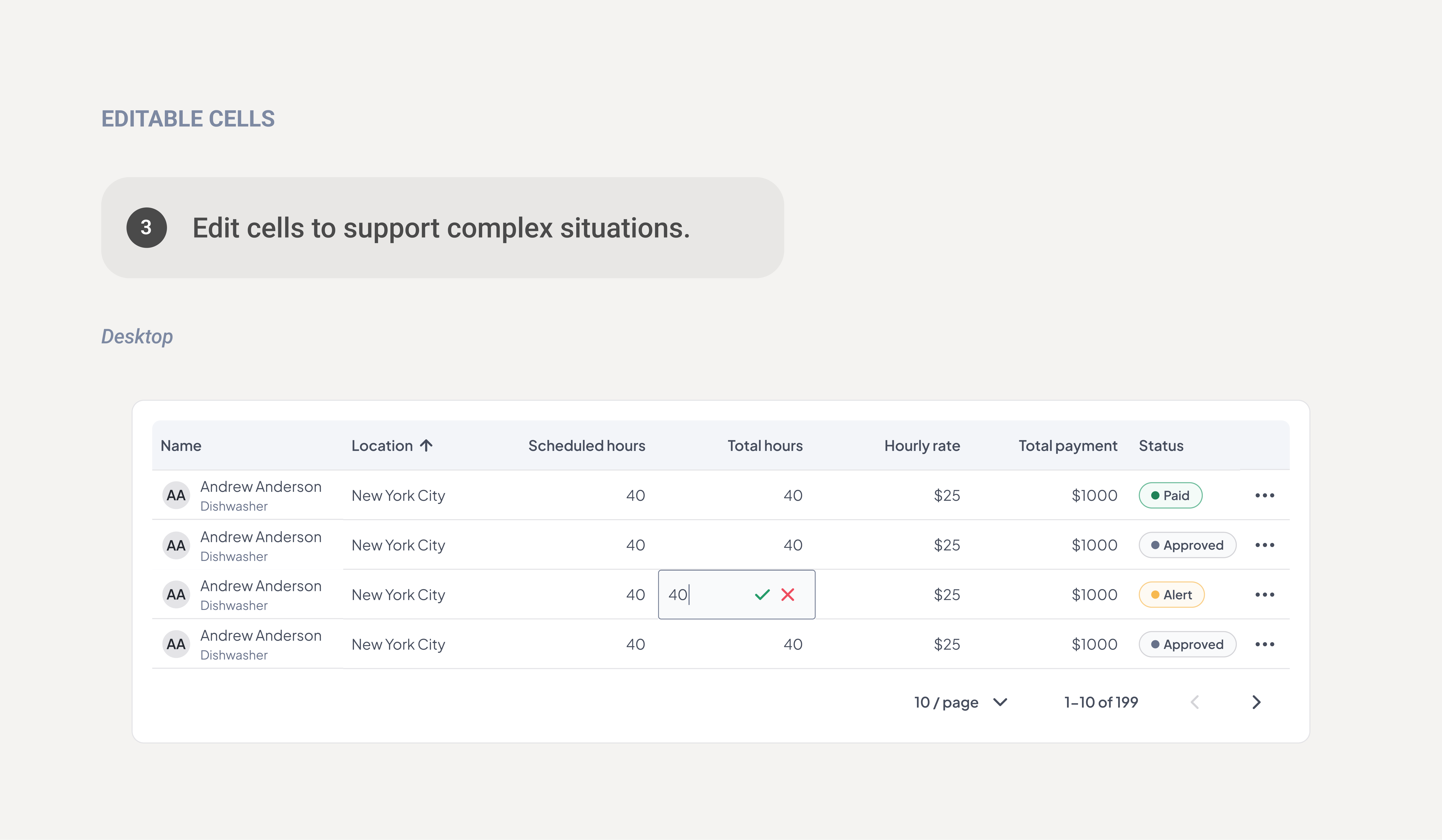The height and width of the screenshot is (840, 1442).
Task: Toggle the Location column sort arrow
Action: pos(426,445)
